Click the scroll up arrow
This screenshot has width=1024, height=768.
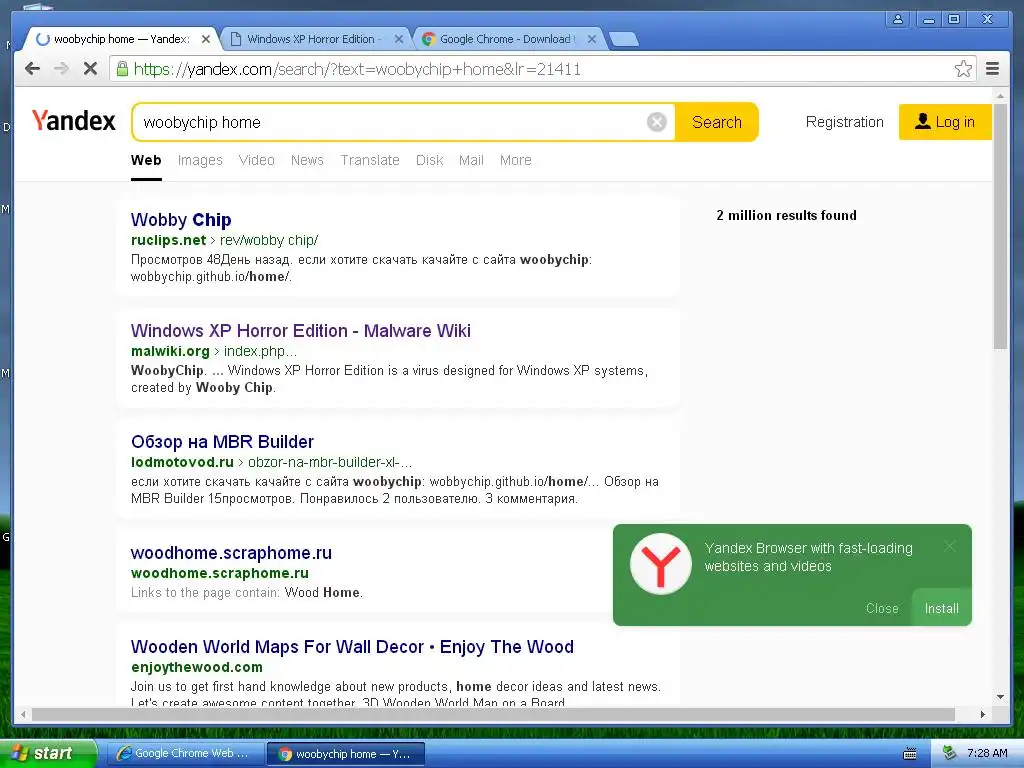(1000, 97)
